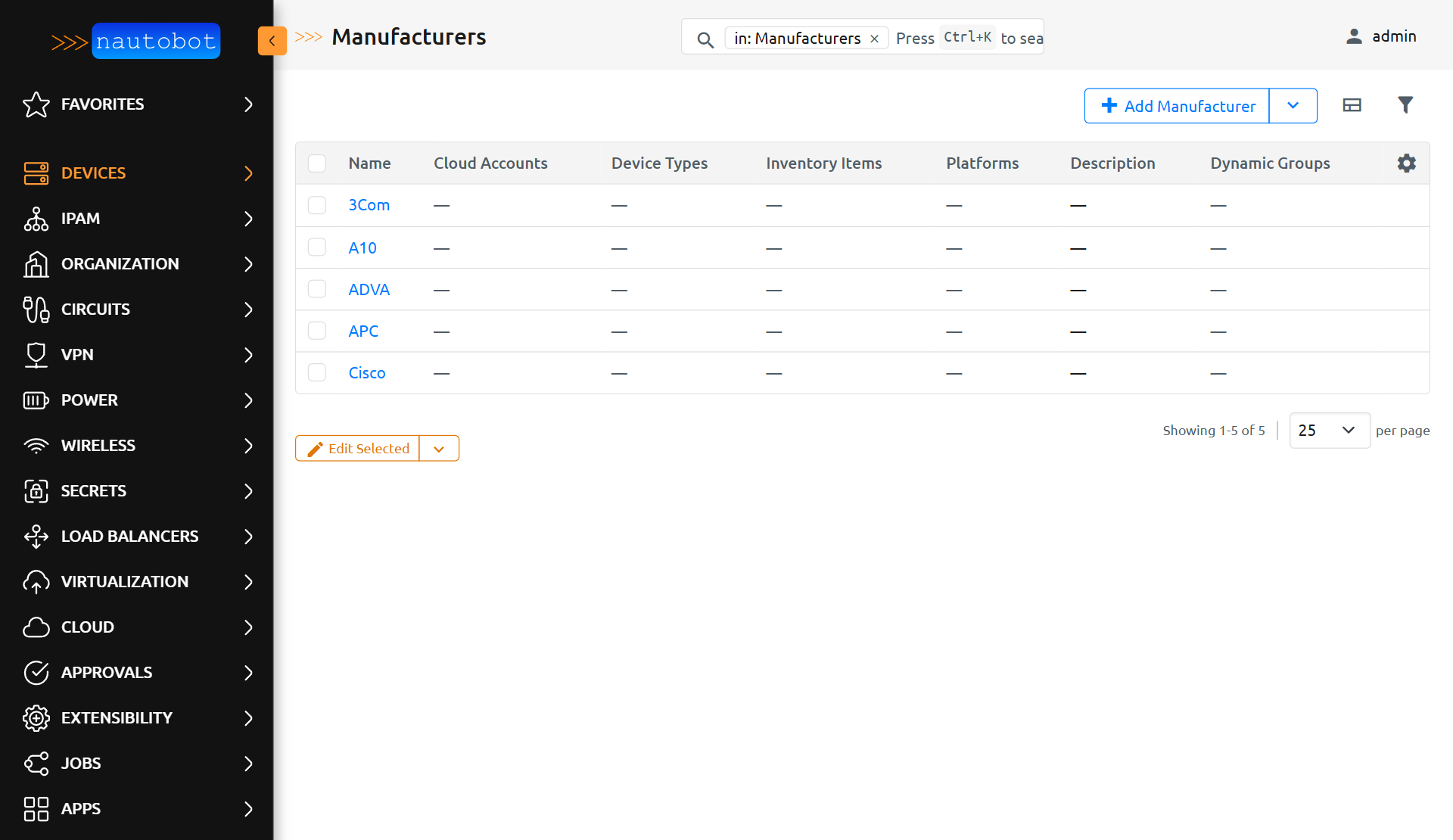
Task: Click the Cloud icon in sidebar
Action: tap(36, 627)
